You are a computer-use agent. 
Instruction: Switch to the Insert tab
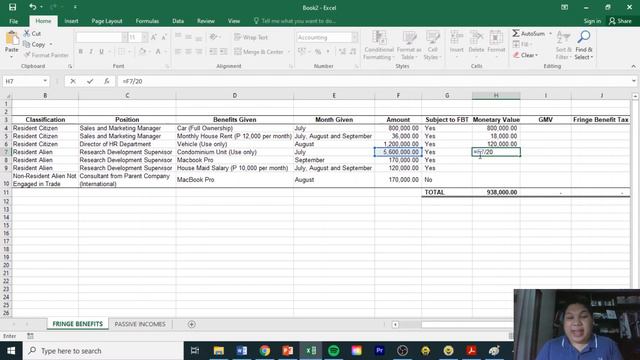71,21
